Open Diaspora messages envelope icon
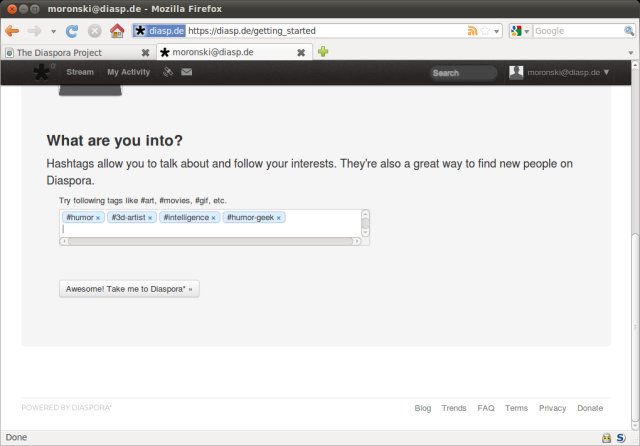This screenshot has height=446, width=640. [x=187, y=72]
